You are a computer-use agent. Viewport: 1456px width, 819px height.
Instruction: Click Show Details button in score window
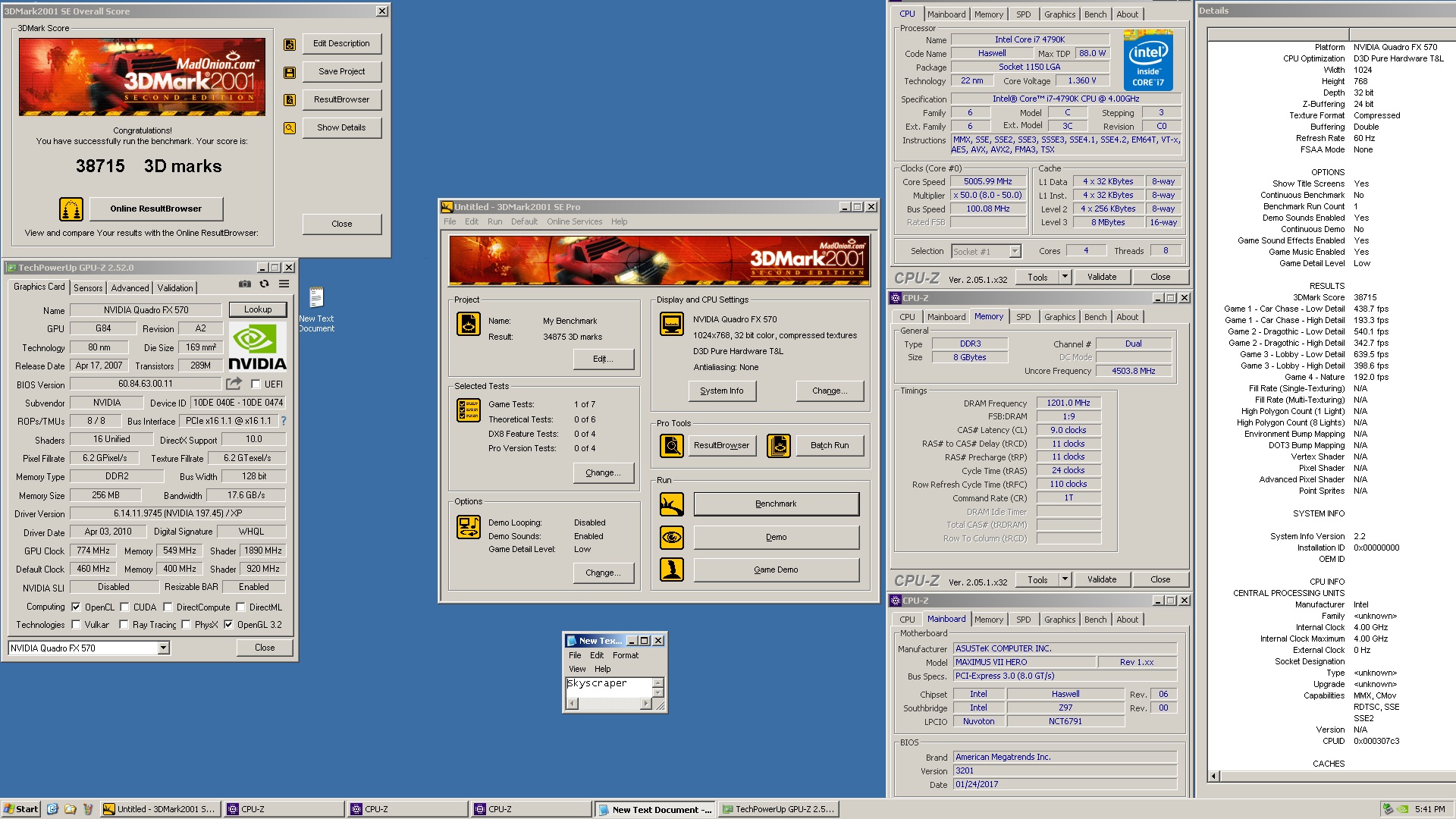point(342,128)
